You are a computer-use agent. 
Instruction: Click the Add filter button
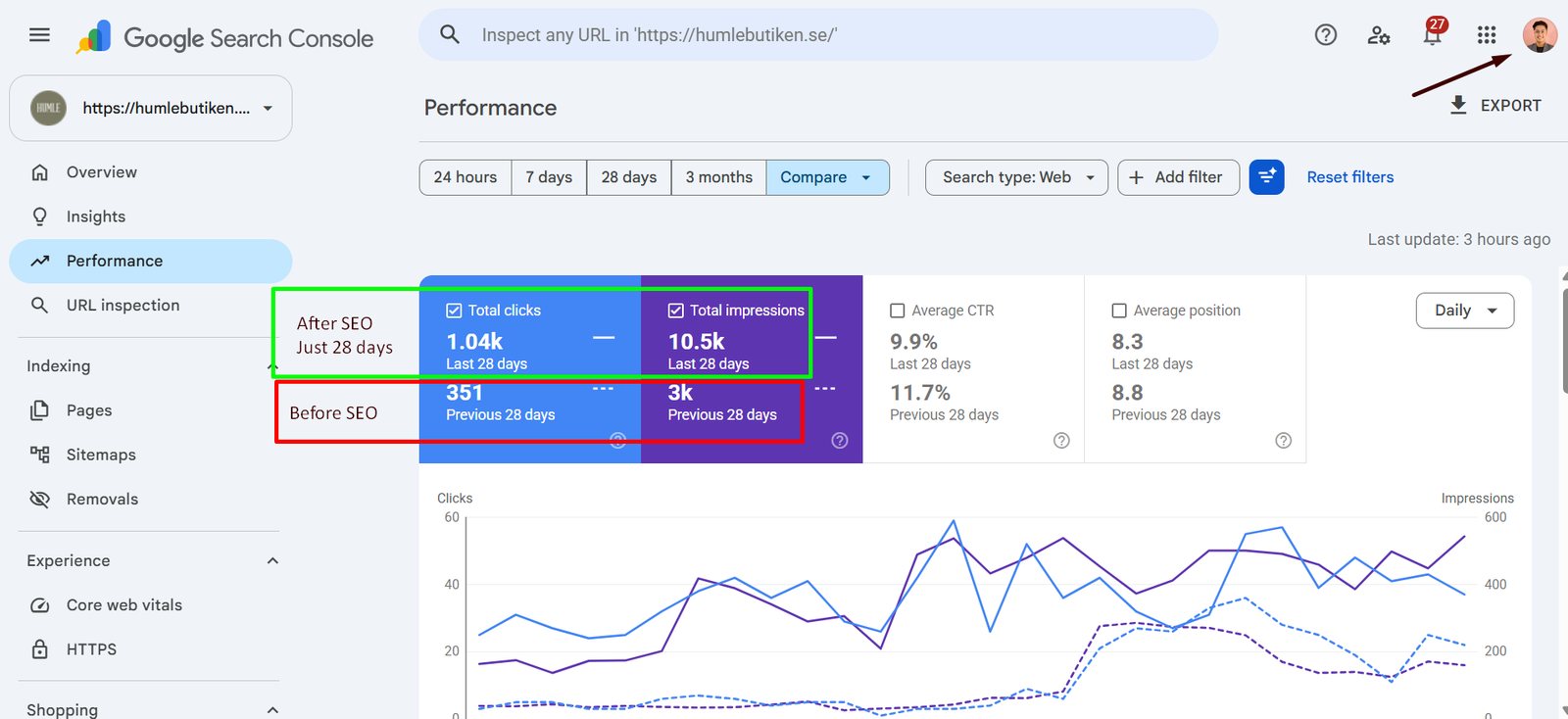[1179, 177]
